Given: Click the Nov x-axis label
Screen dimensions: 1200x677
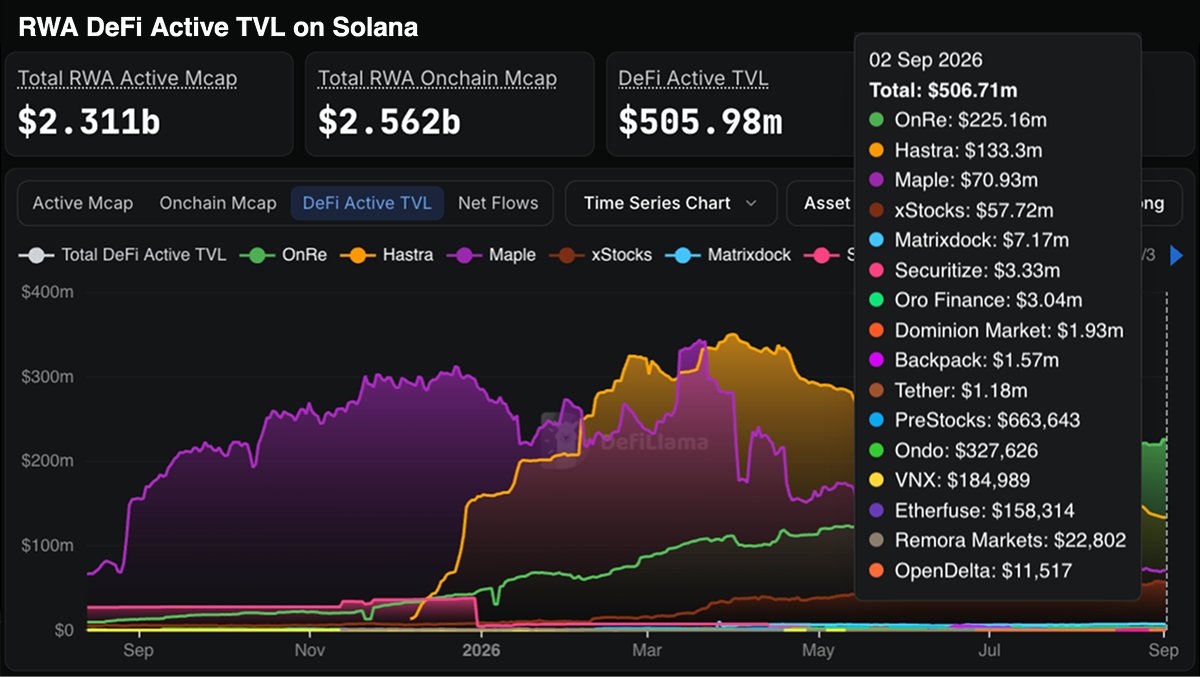Looking at the screenshot, I should 311,651.
